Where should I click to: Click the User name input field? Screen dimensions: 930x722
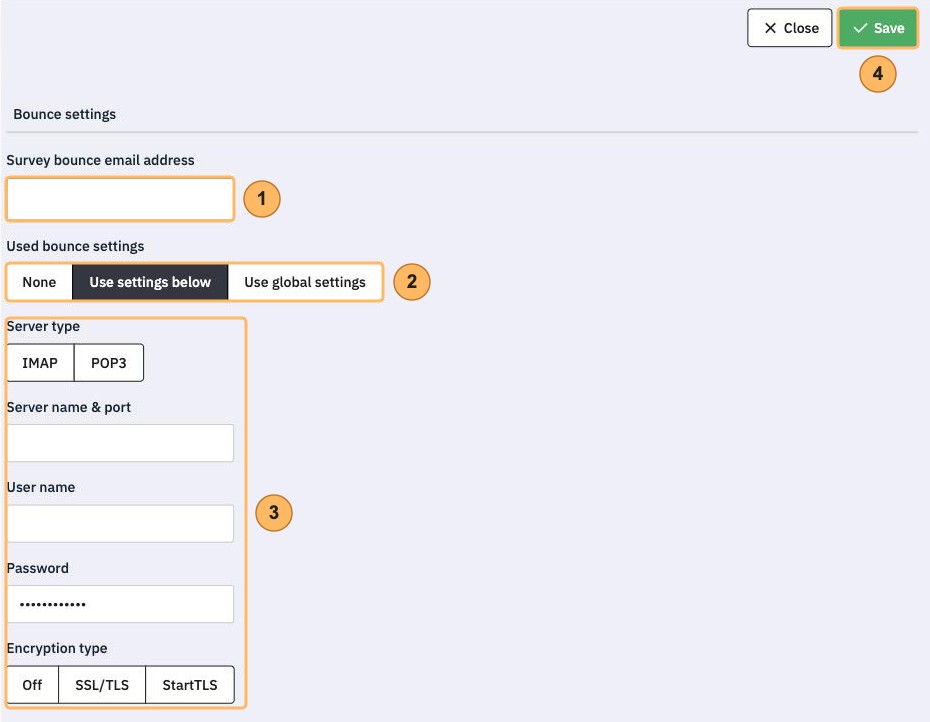click(120, 523)
